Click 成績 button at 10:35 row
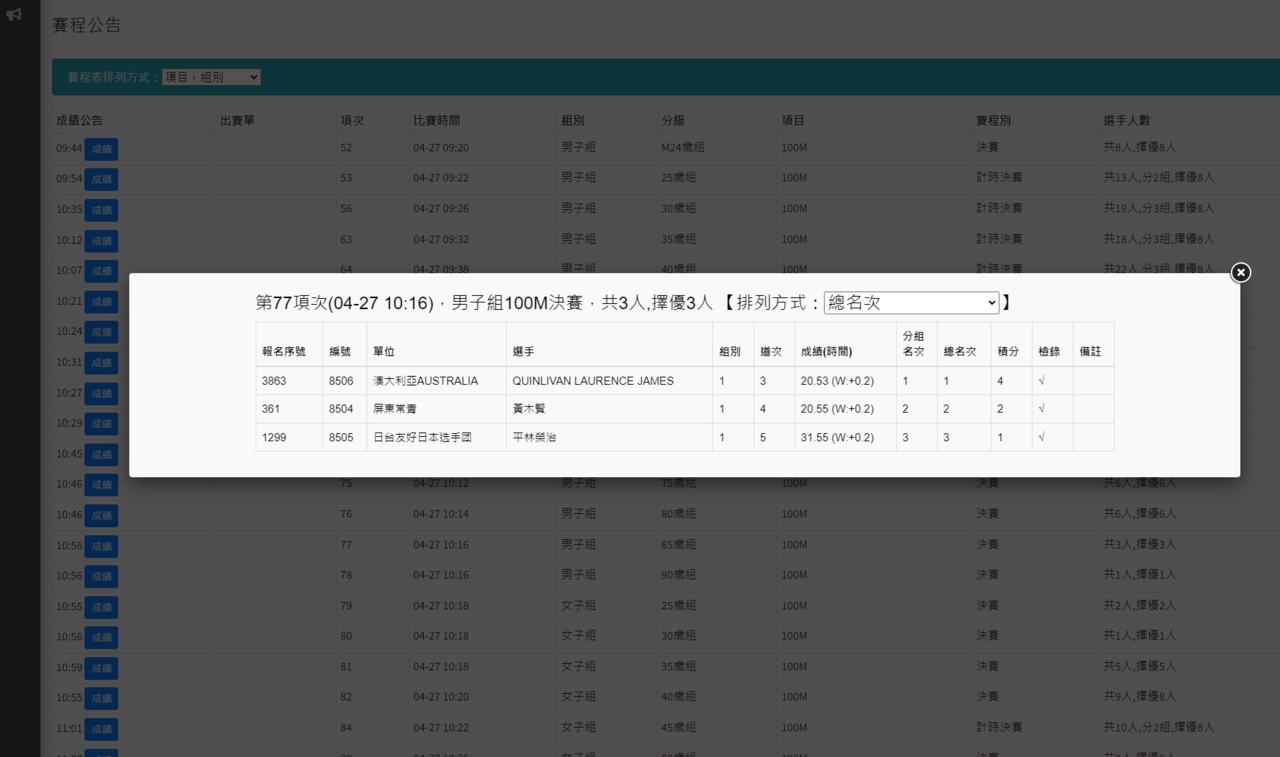 coord(101,210)
